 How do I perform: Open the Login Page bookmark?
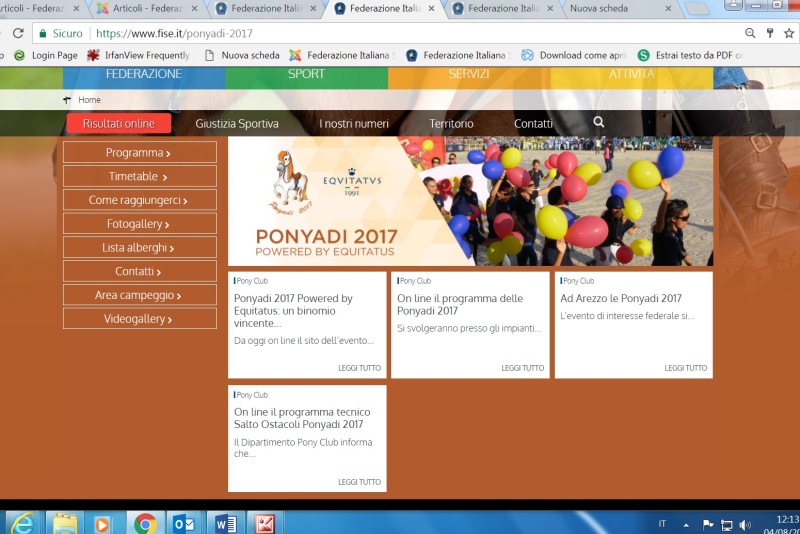coord(46,55)
